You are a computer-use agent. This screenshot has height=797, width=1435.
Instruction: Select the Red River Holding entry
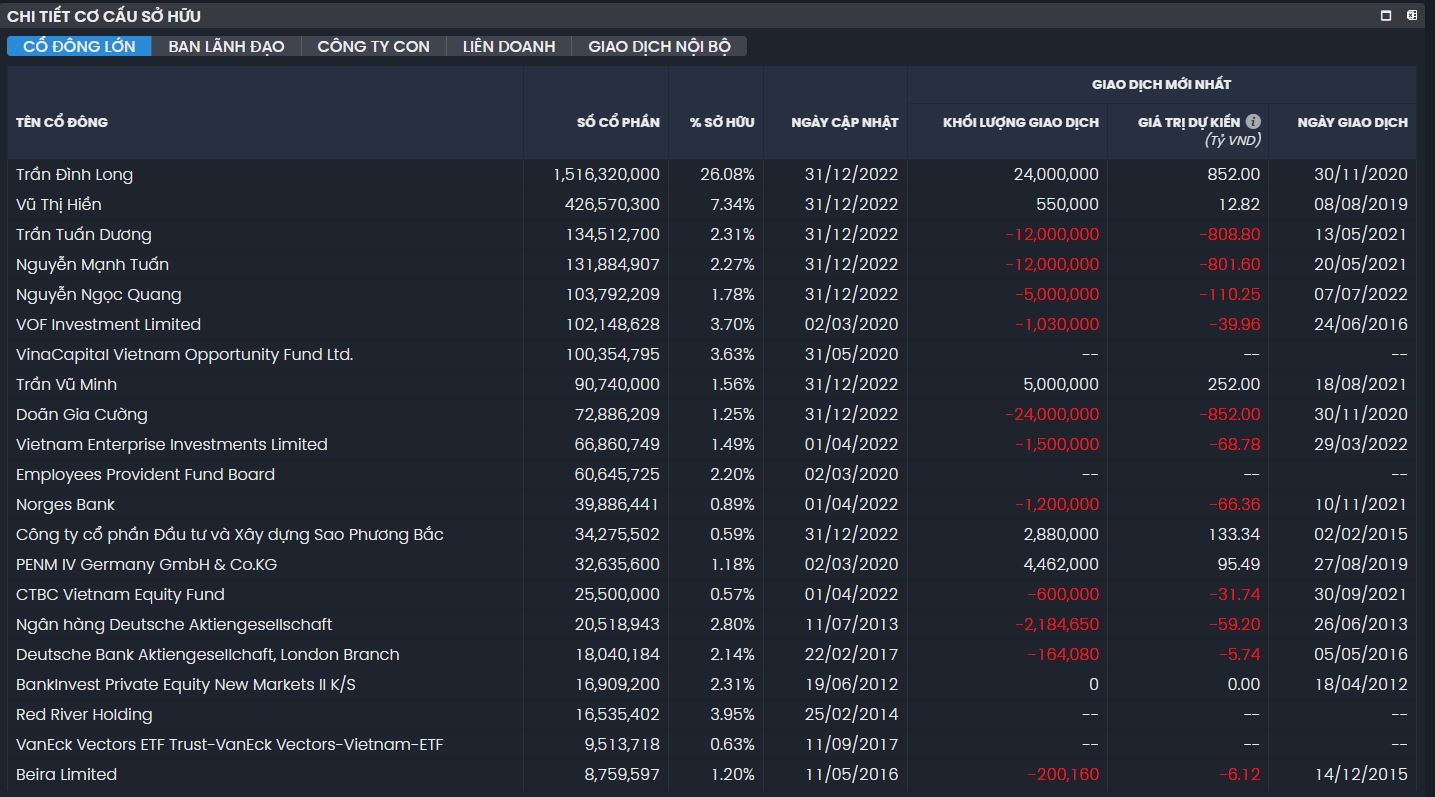(x=84, y=714)
